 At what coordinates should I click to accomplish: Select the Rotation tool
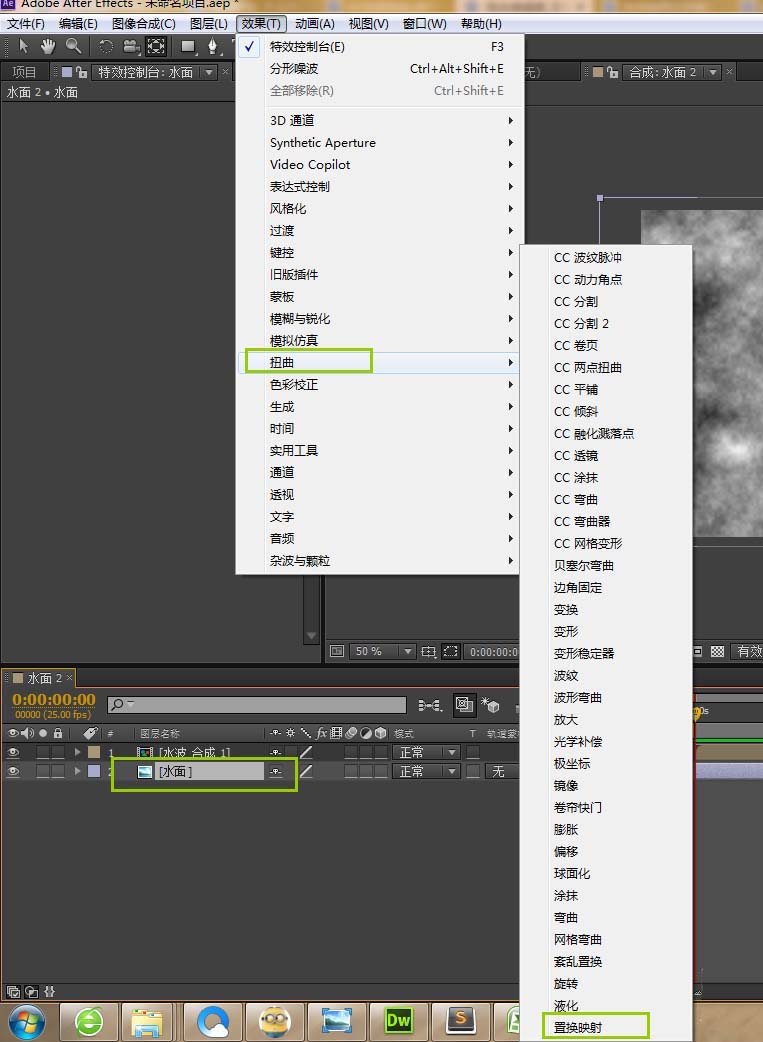[x=106, y=47]
